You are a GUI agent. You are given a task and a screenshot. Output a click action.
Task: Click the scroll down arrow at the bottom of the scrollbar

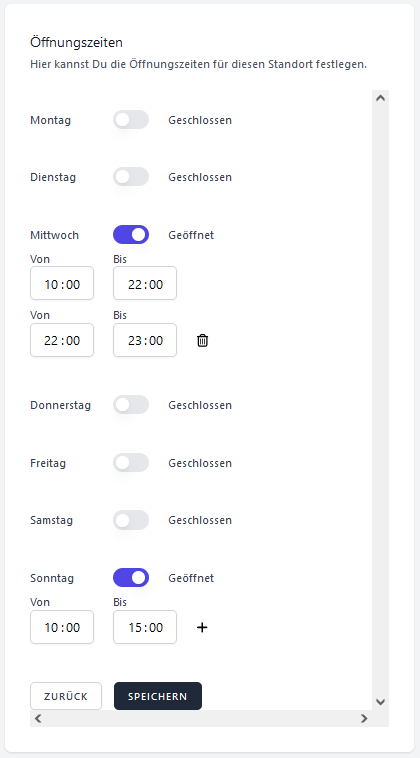[380, 702]
